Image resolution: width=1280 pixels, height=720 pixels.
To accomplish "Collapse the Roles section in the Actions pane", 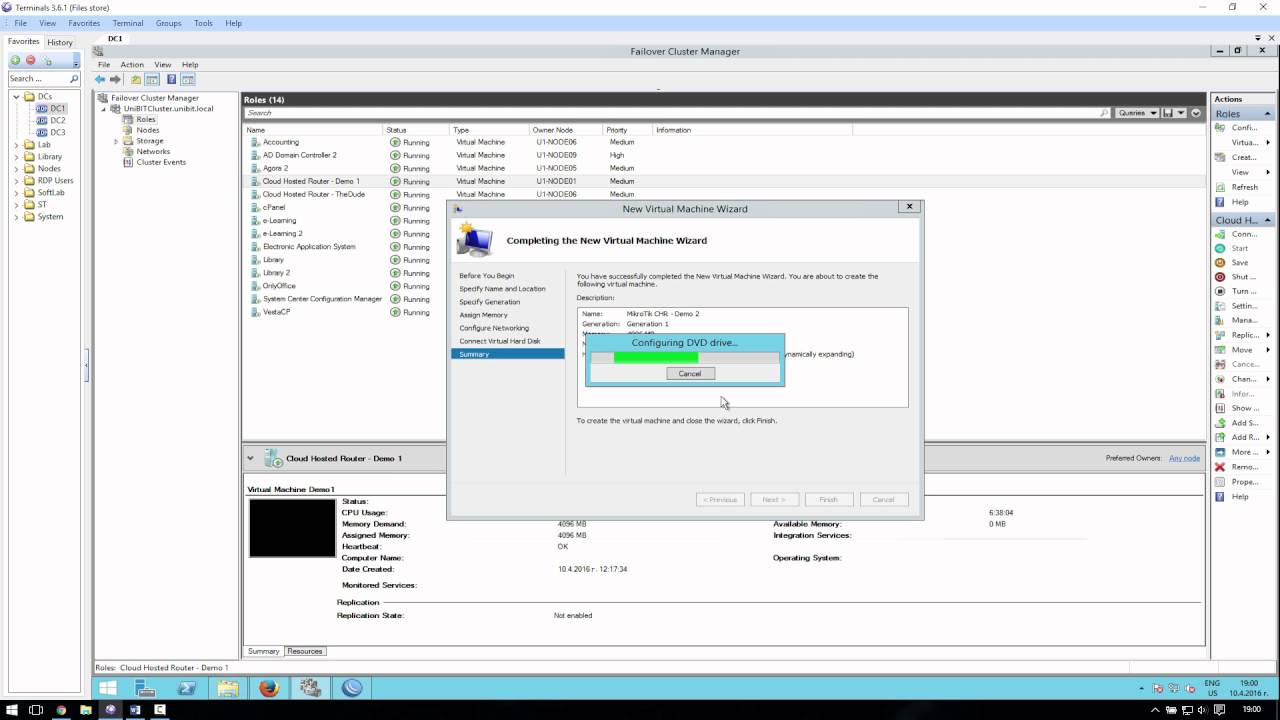I will [x=1268, y=114].
